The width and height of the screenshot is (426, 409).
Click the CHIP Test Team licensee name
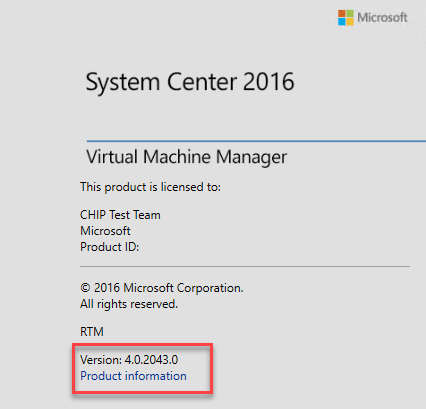tap(120, 215)
